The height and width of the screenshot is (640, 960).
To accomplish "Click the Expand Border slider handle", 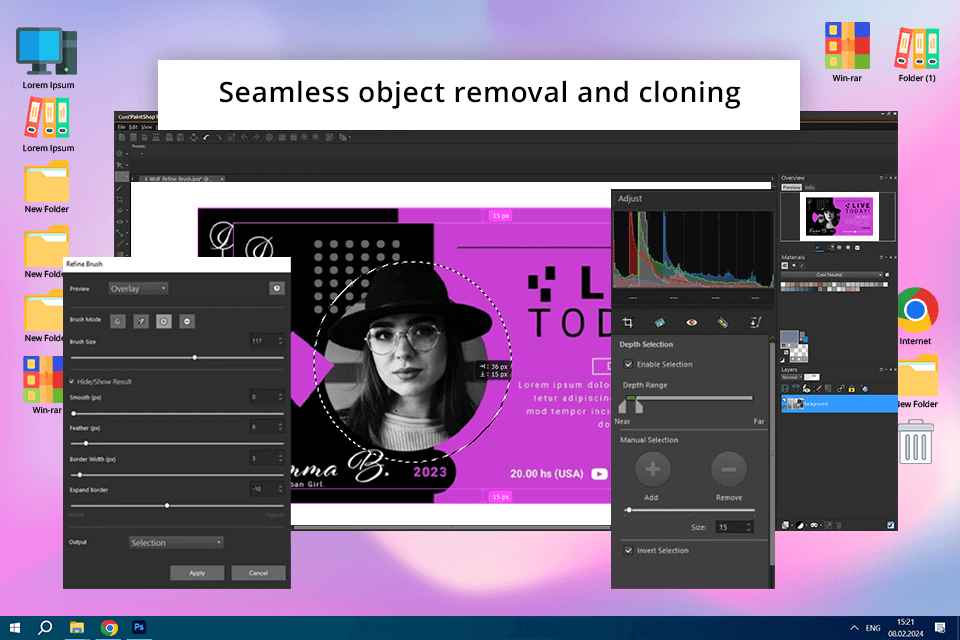I will click(x=167, y=505).
